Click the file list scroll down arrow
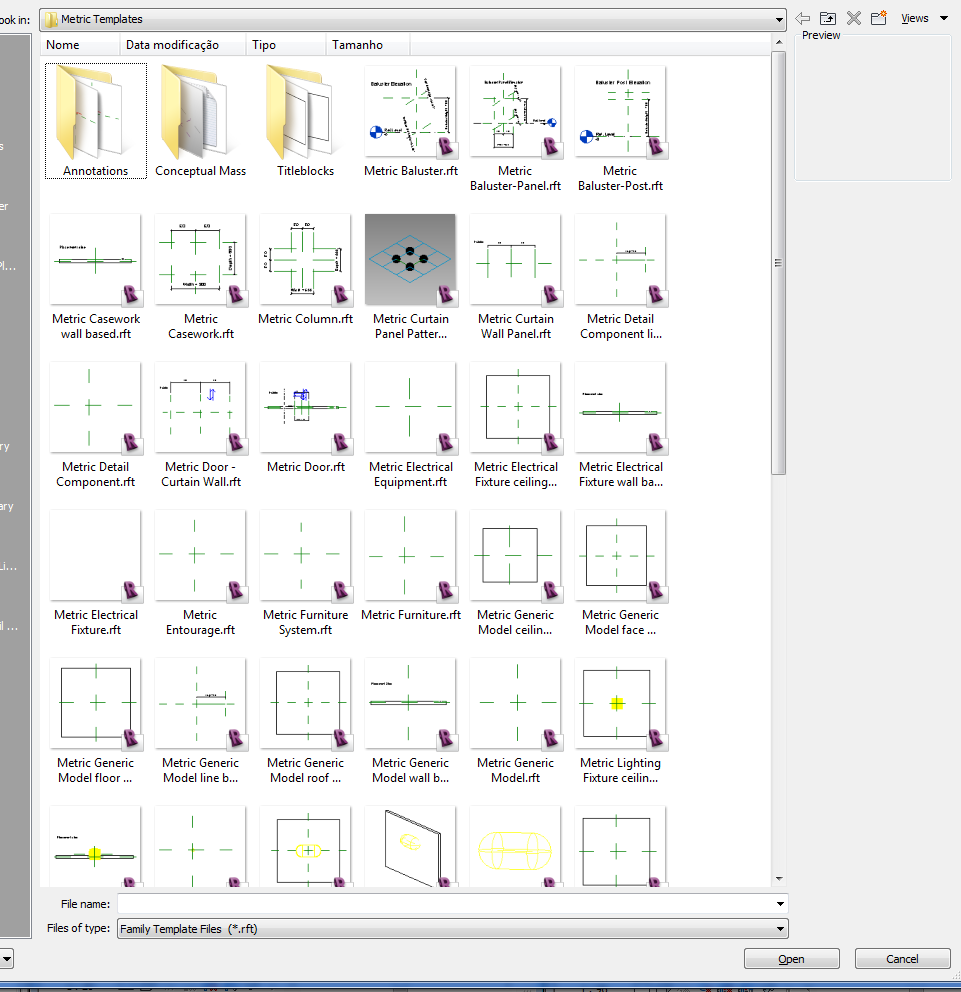961x992 pixels. click(x=779, y=879)
